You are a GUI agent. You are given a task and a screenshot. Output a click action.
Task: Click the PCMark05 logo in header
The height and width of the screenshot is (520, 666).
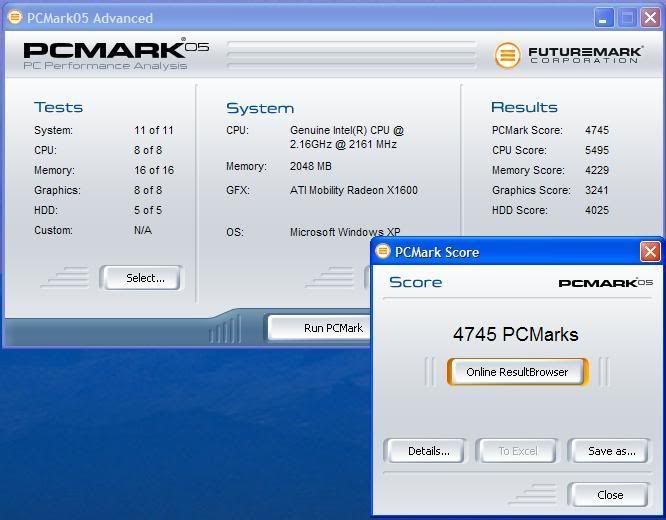pos(116,54)
